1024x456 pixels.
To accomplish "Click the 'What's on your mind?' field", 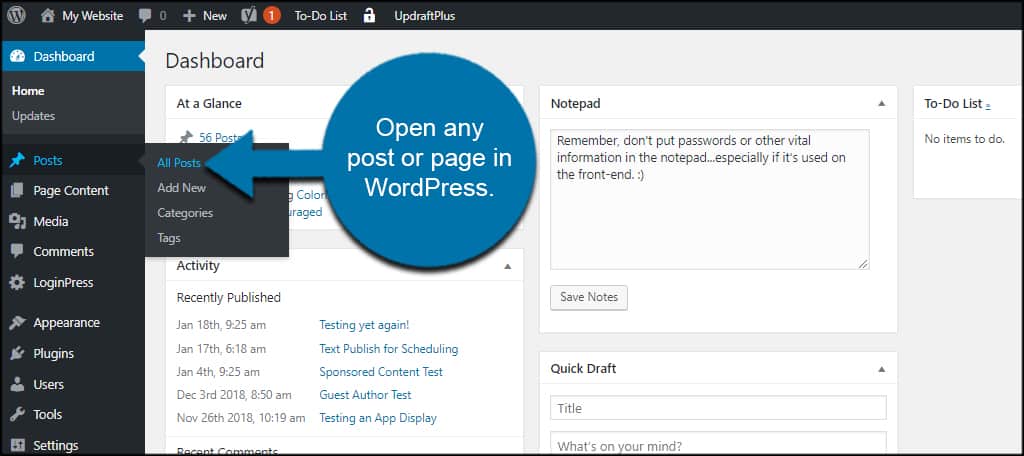I will pyautogui.click(x=718, y=444).
